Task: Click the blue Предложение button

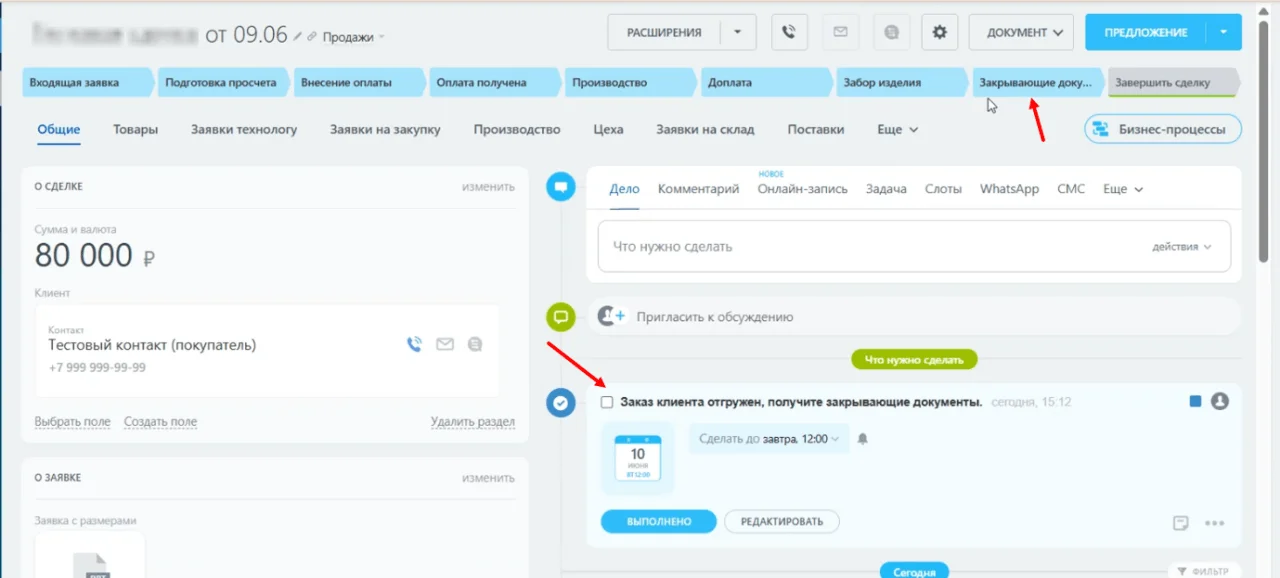Action: coord(1145,32)
